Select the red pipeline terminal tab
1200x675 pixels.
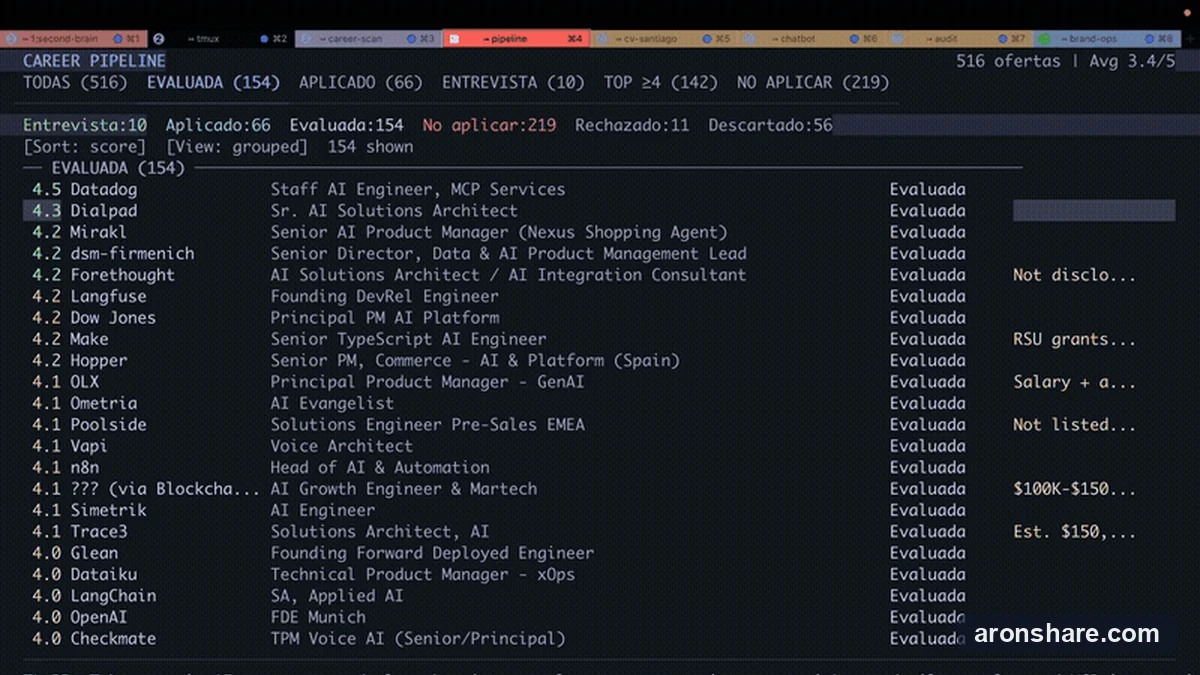pyautogui.click(x=516, y=39)
